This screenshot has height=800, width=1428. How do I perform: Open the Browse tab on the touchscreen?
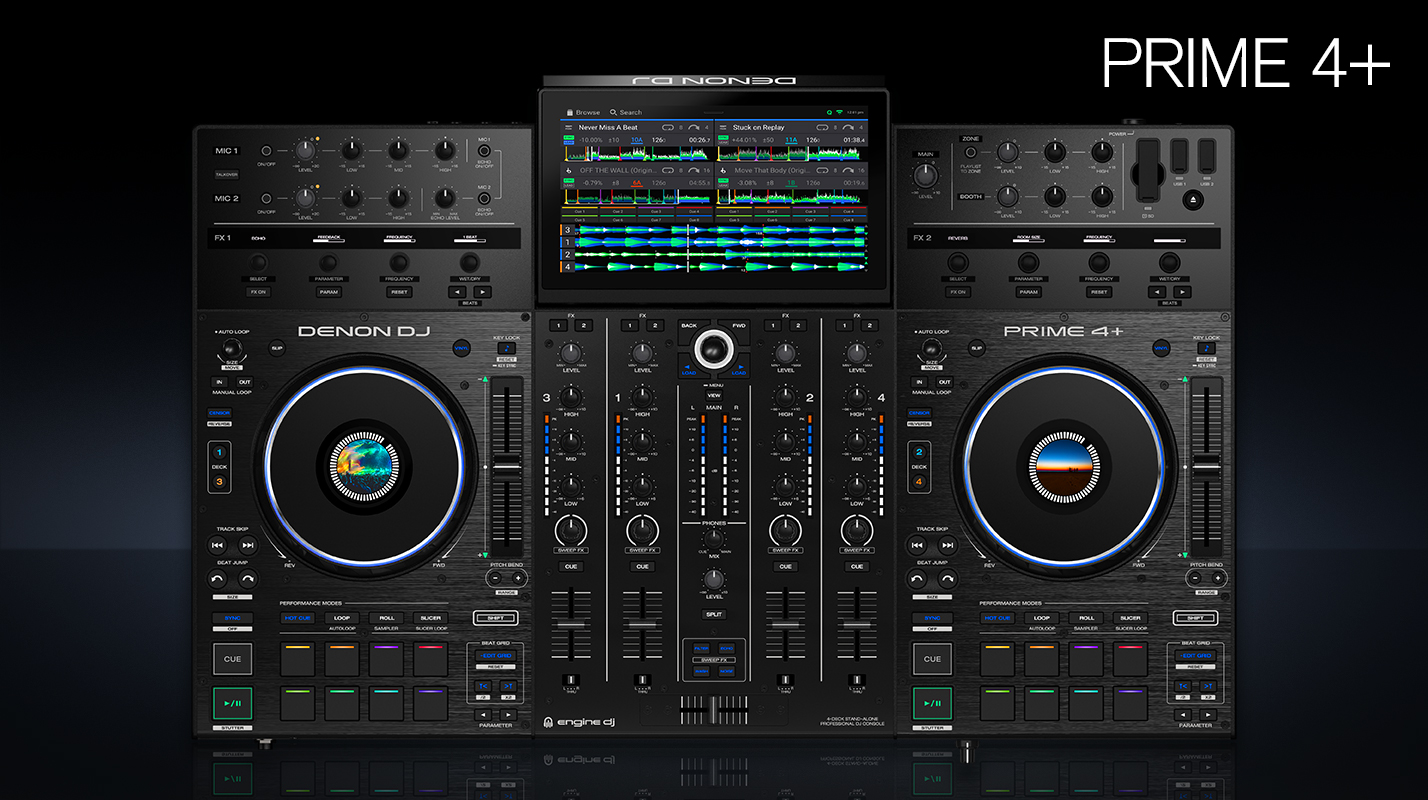tap(582, 112)
